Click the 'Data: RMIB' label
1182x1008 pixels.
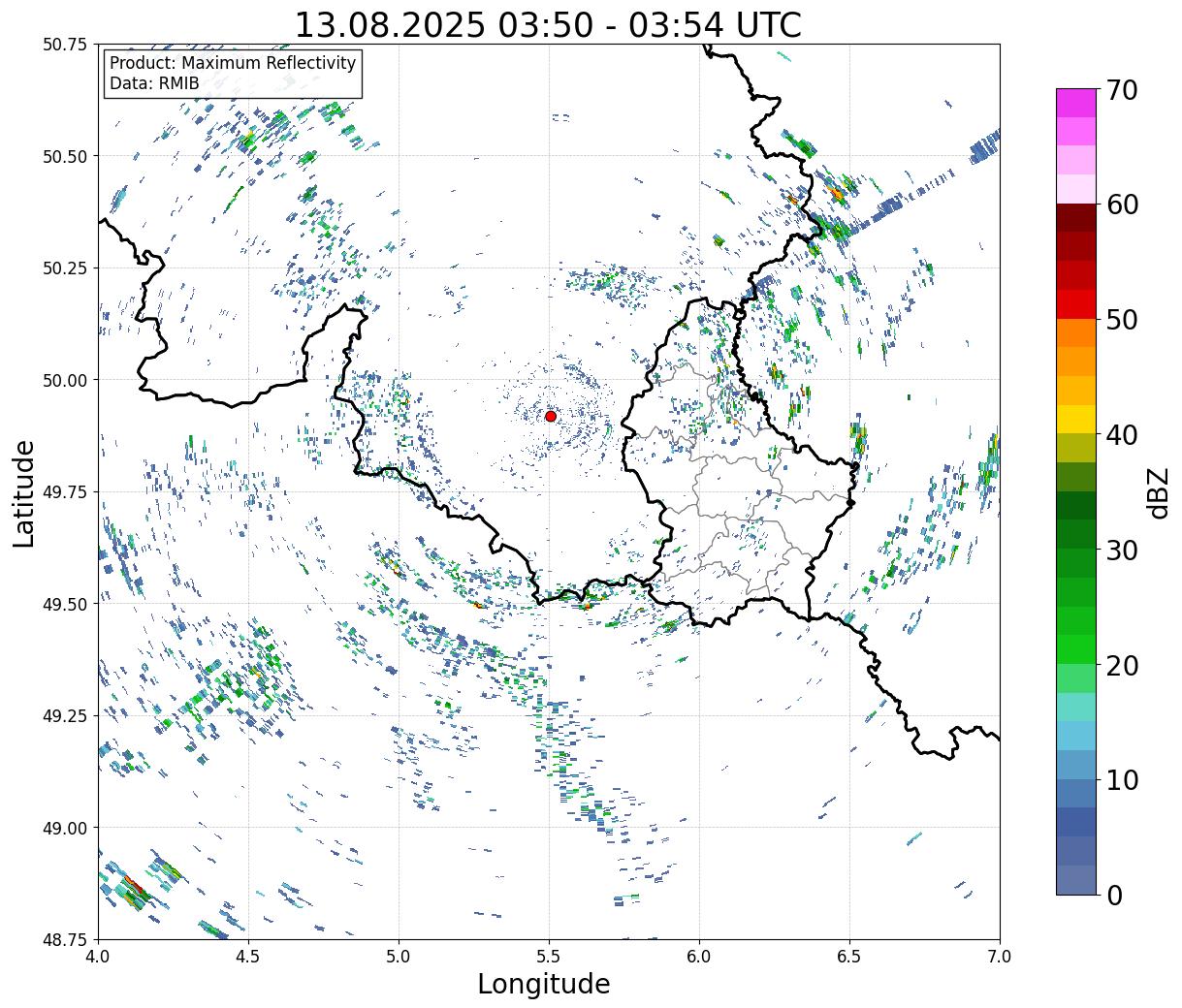pos(154,84)
